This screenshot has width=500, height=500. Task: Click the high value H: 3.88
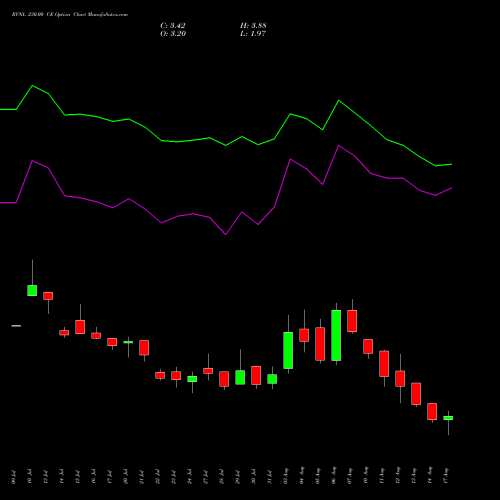tap(253, 26)
